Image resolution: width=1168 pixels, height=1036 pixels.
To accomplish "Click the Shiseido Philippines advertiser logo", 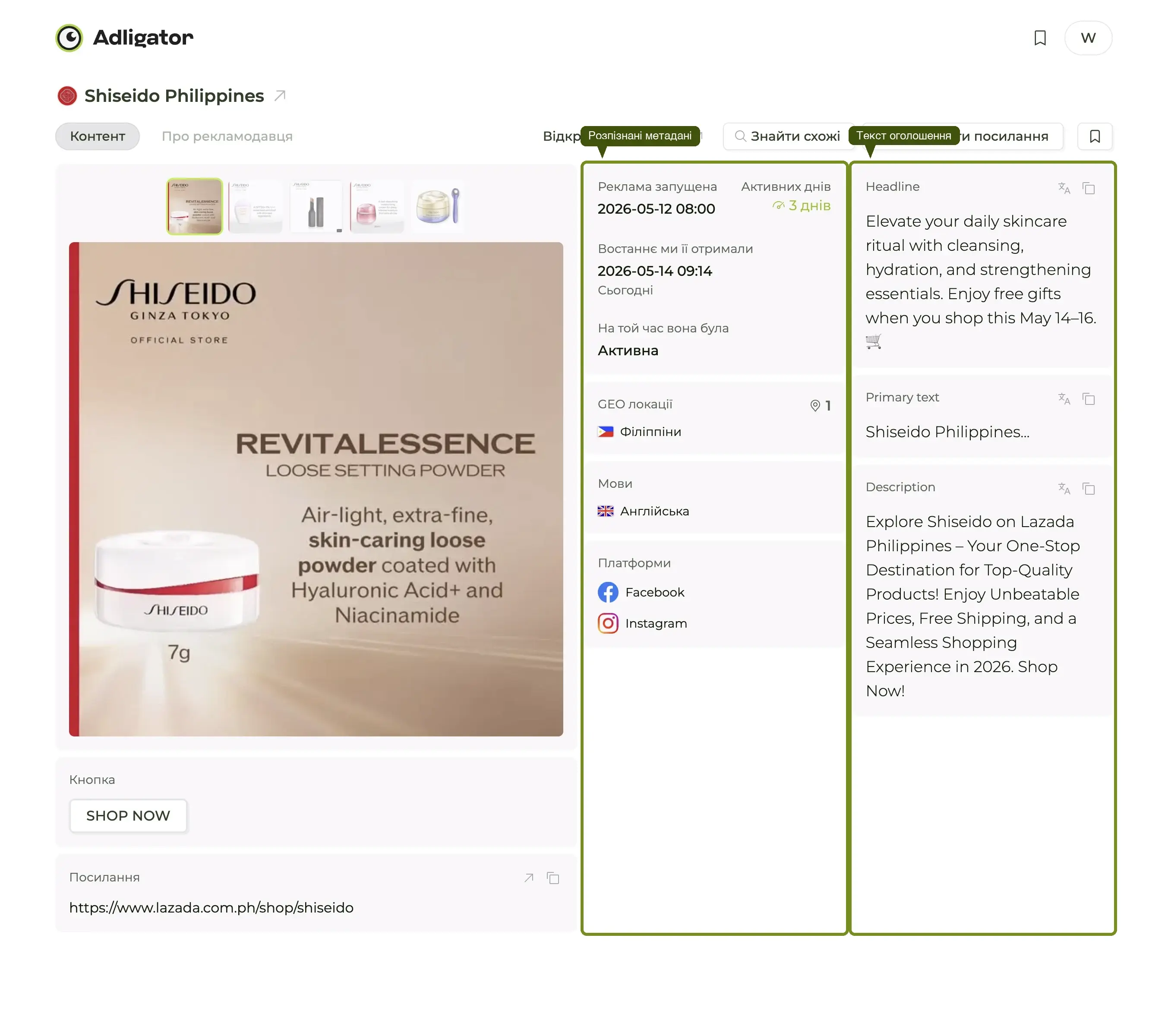I will (67, 95).
